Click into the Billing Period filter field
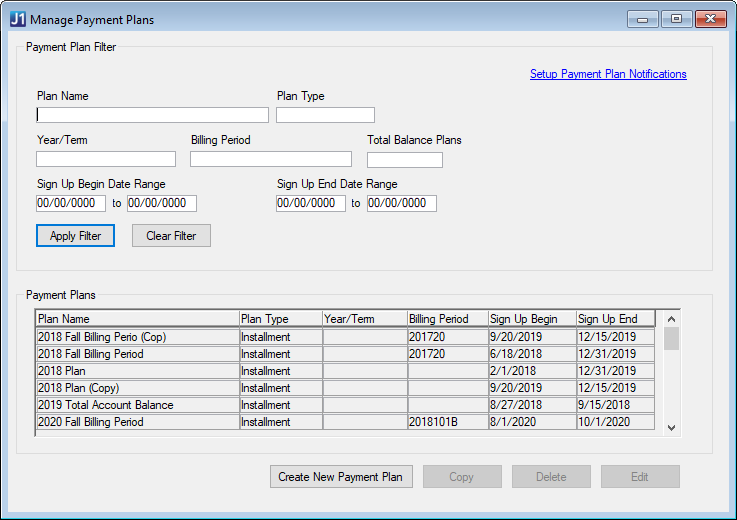Image resolution: width=737 pixels, height=520 pixels. (x=270, y=159)
